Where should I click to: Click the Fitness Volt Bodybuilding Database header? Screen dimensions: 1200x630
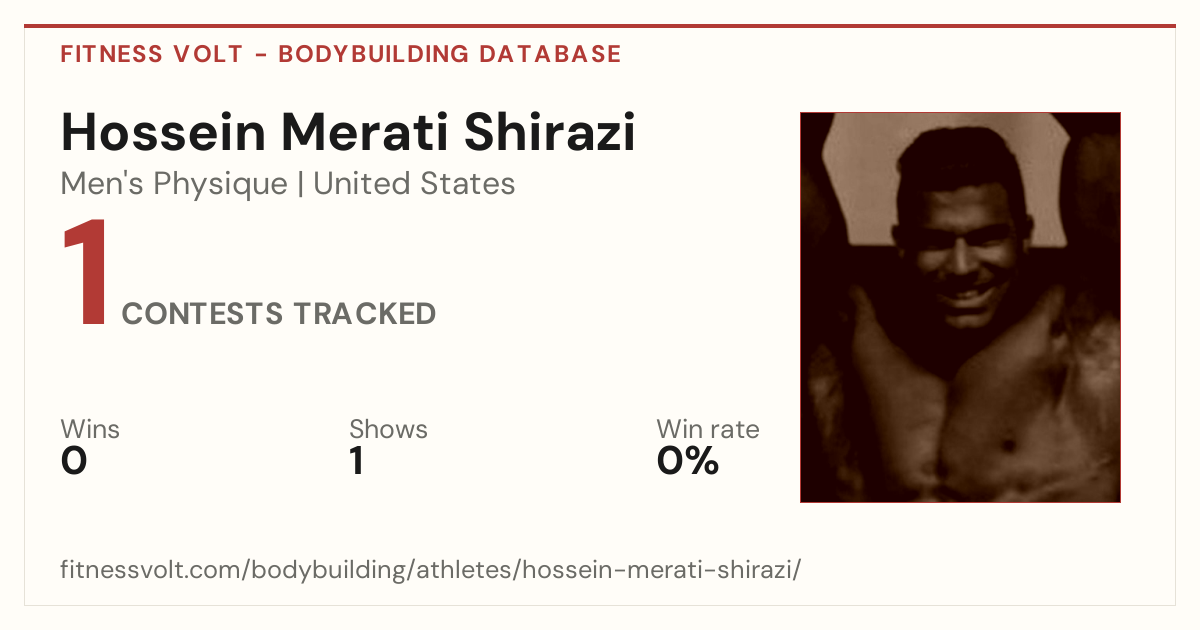click(341, 54)
